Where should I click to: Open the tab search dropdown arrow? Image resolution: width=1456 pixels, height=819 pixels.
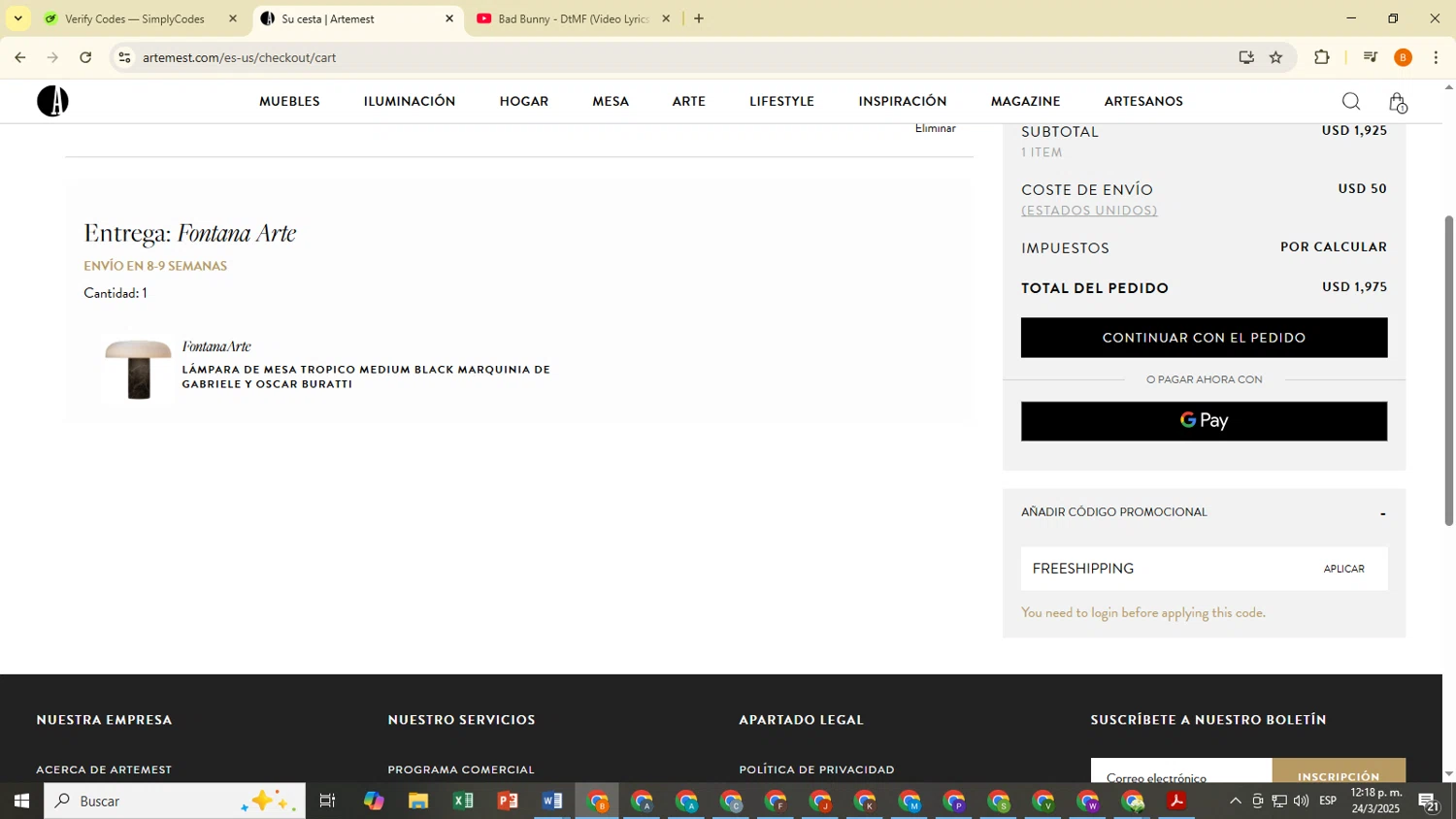pos(17,18)
